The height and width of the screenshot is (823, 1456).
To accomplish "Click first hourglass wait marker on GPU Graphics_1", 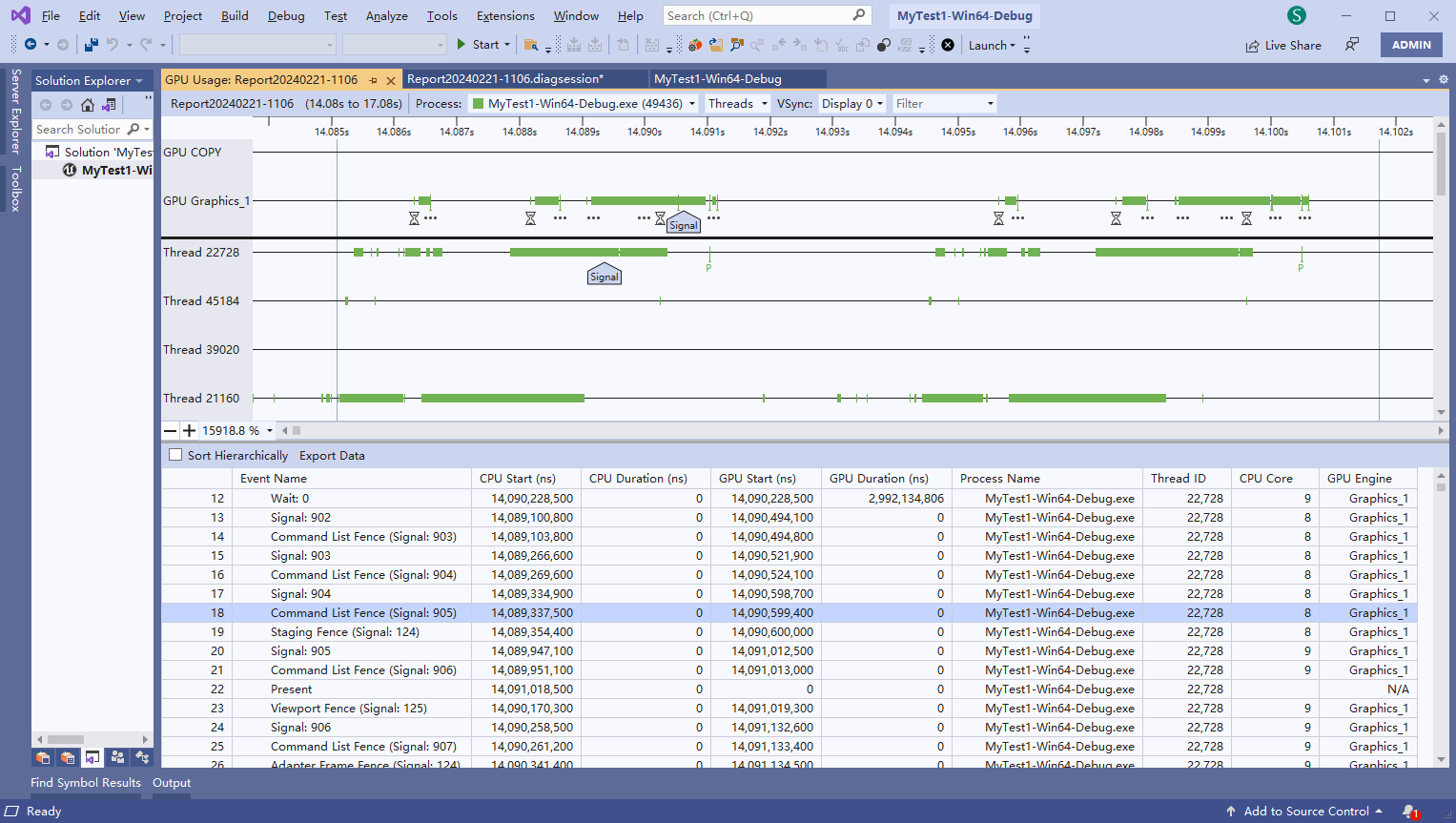I will (414, 218).
